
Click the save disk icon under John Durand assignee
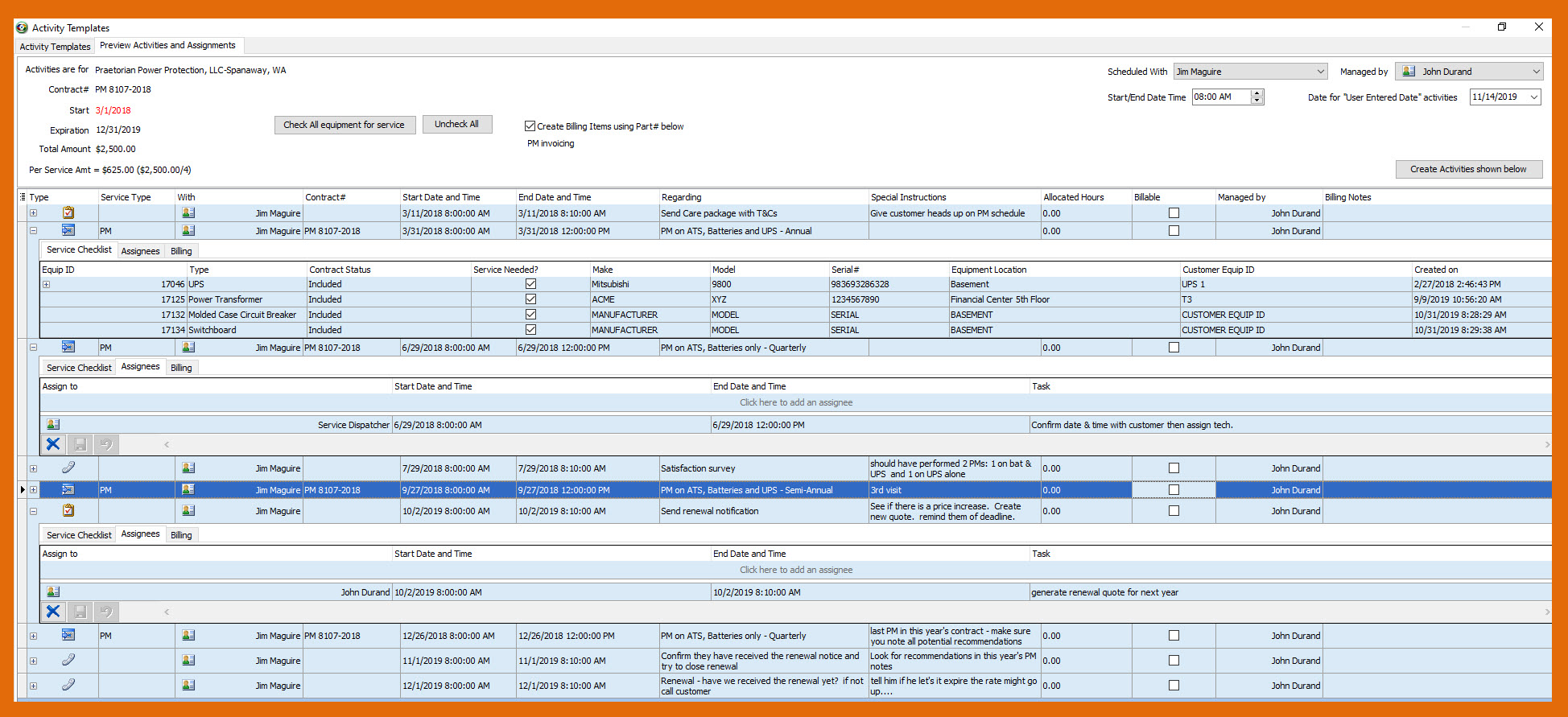coord(80,612)
